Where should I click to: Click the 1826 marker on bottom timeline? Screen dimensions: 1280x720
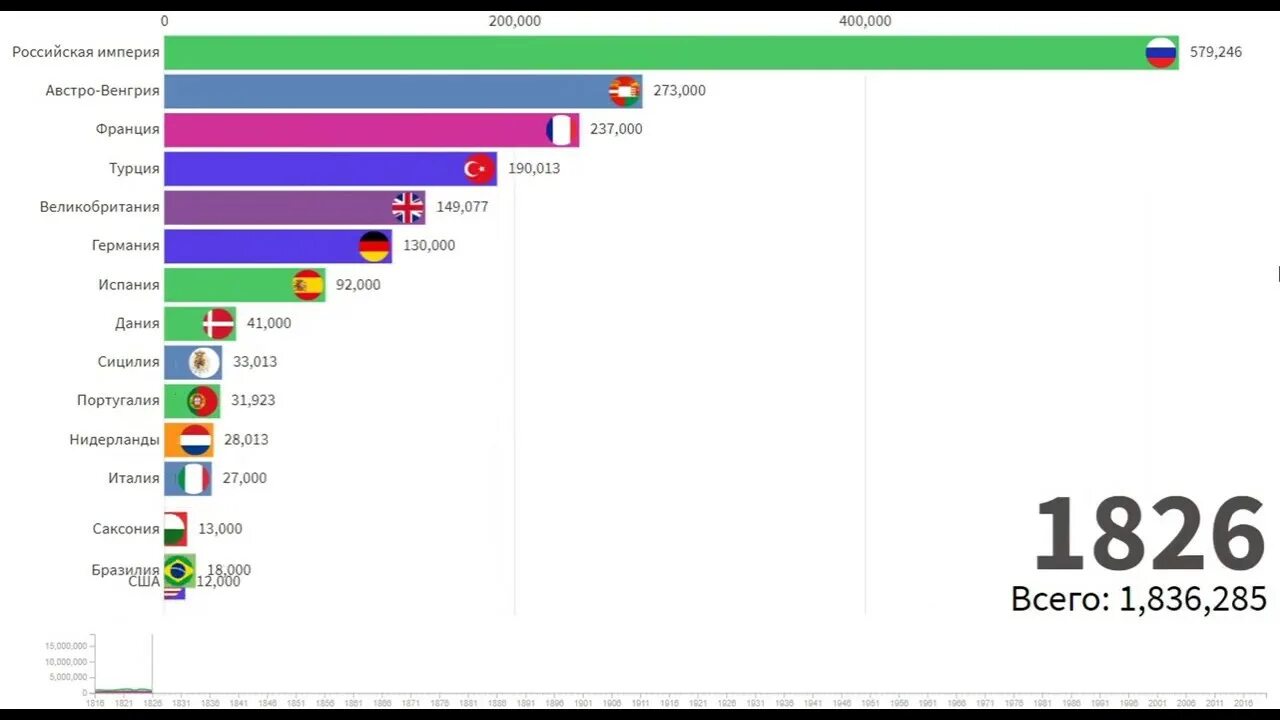pos(152,704)
